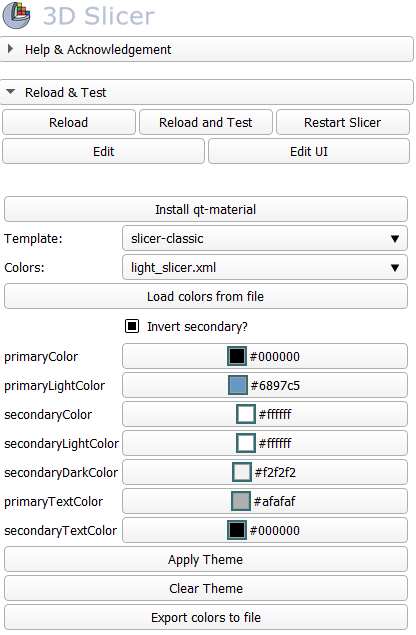Click the 3D Slicer logo icon

tap(17, 15)
